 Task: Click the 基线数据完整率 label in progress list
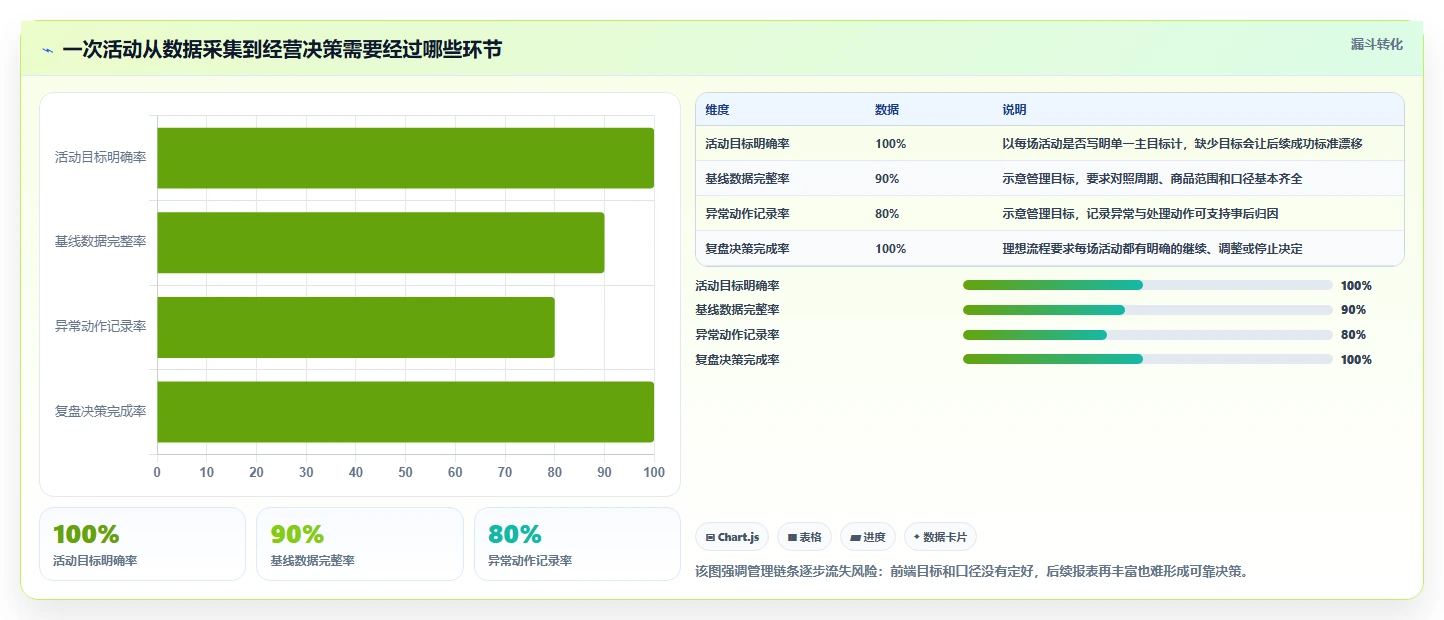click(x=737, y=310)
